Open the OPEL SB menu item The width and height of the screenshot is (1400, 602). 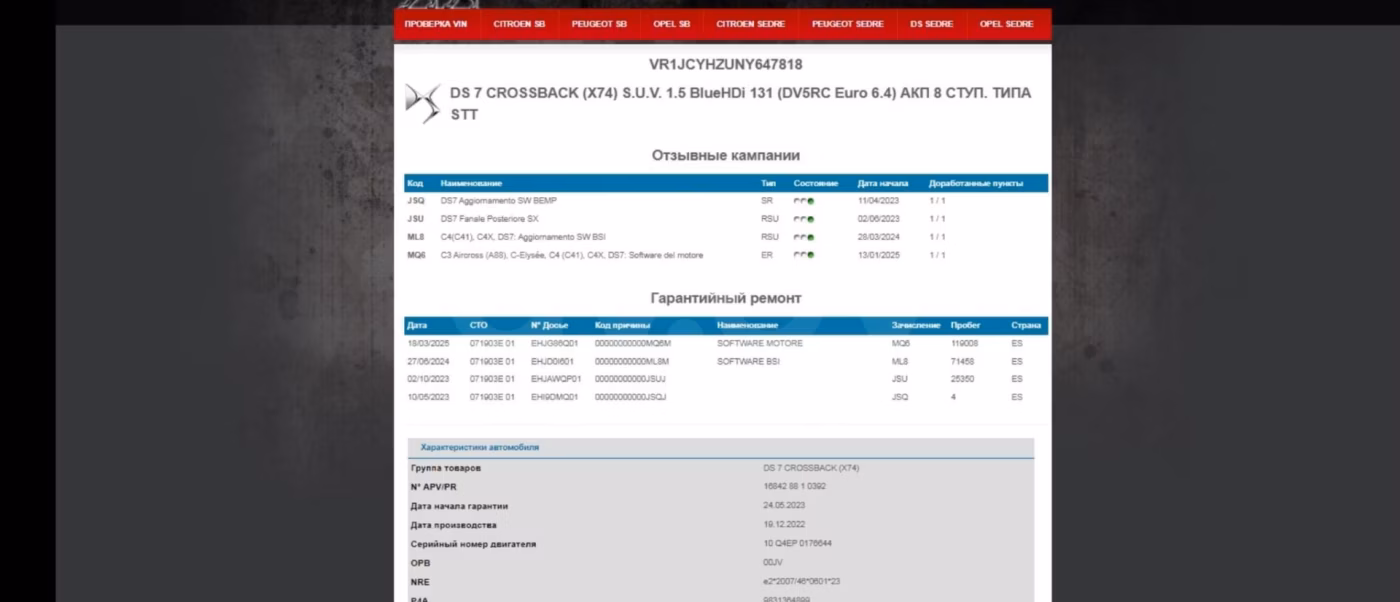tap(671, 24)
